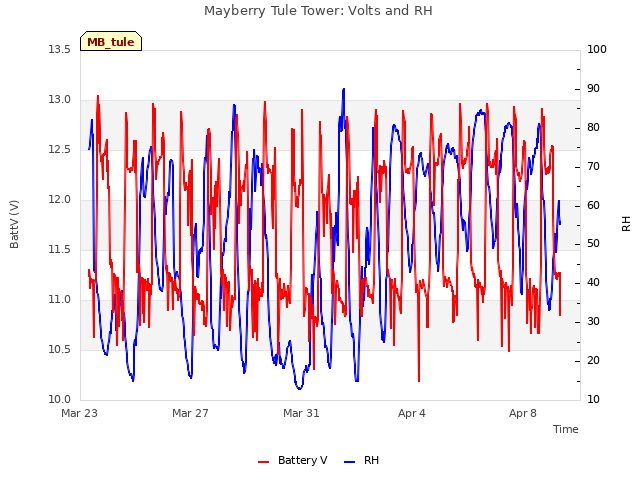Click the 20 RH axis value
Viewport: 640px width, 480px height.
[593, 360]
